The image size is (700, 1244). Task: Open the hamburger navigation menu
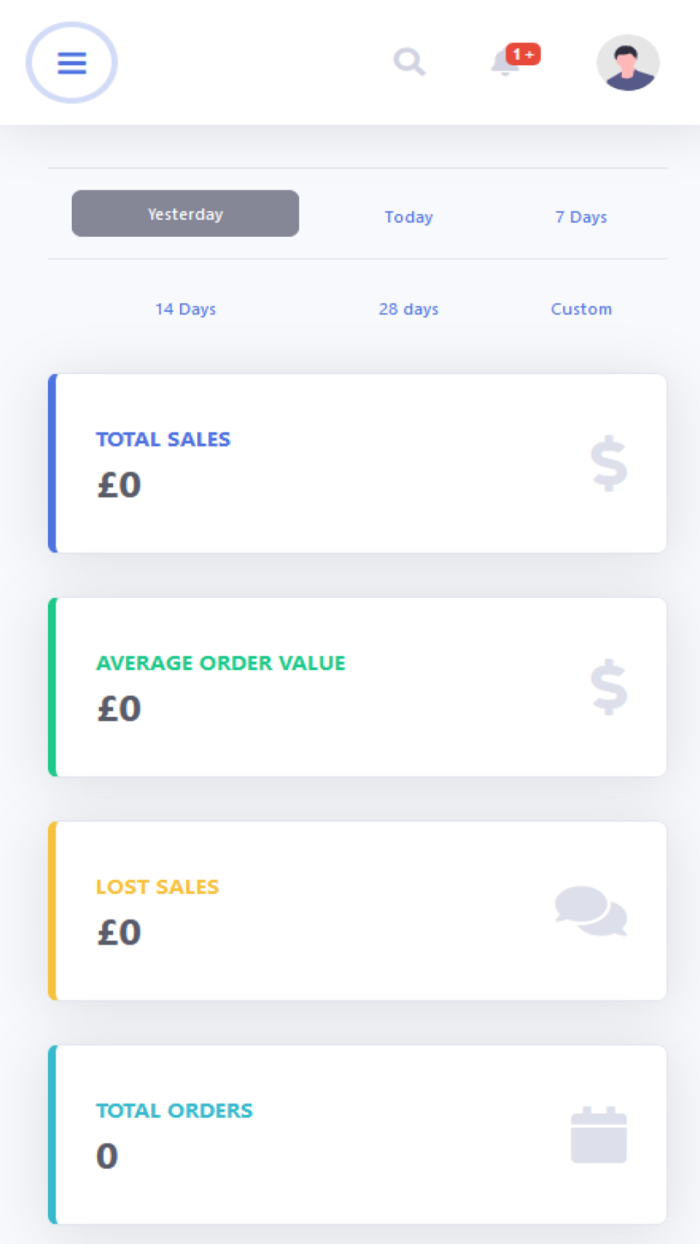(x=71, y=62)
